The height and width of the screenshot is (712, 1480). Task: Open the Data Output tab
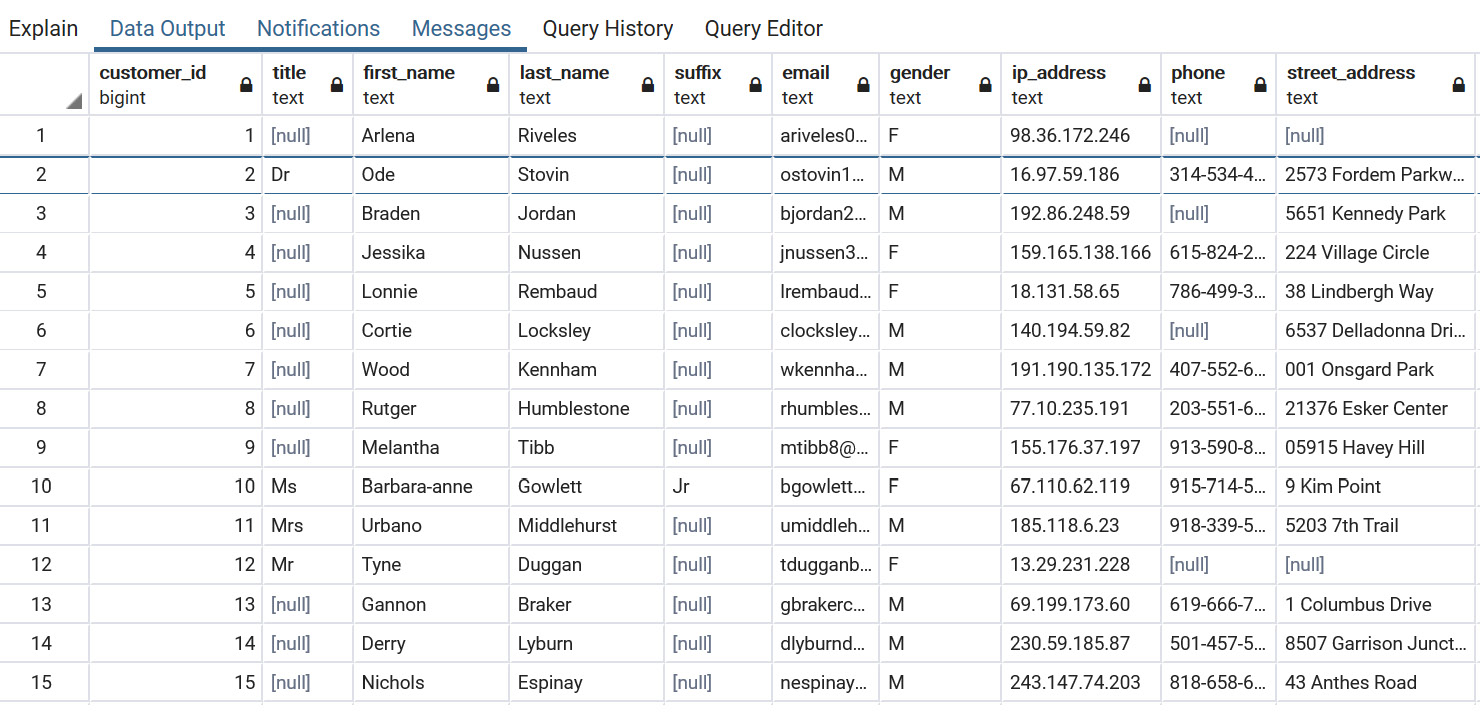click(168, 28)
